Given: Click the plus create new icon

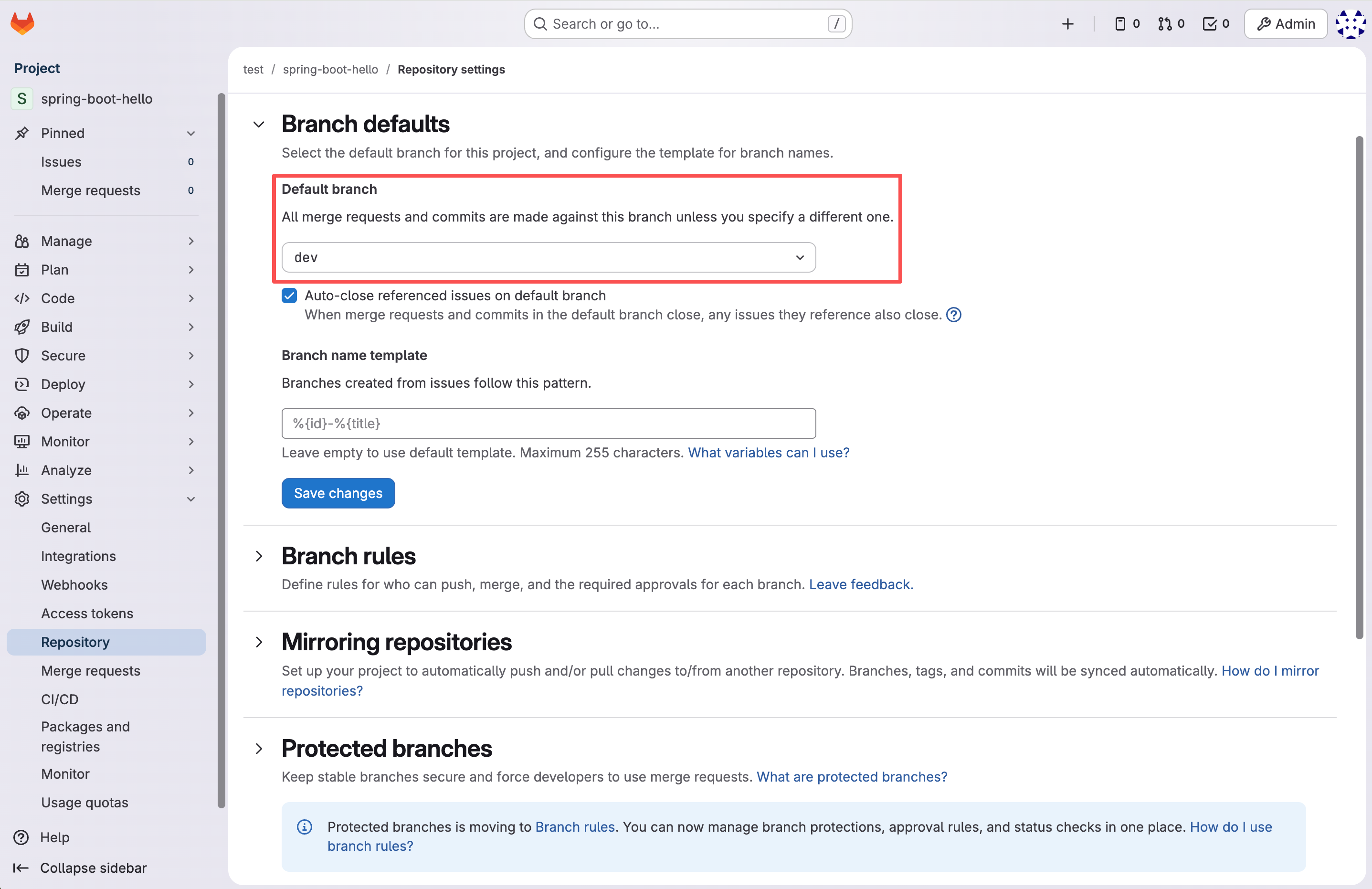Looking at the screenshot, I should [x=1067, y=24].
